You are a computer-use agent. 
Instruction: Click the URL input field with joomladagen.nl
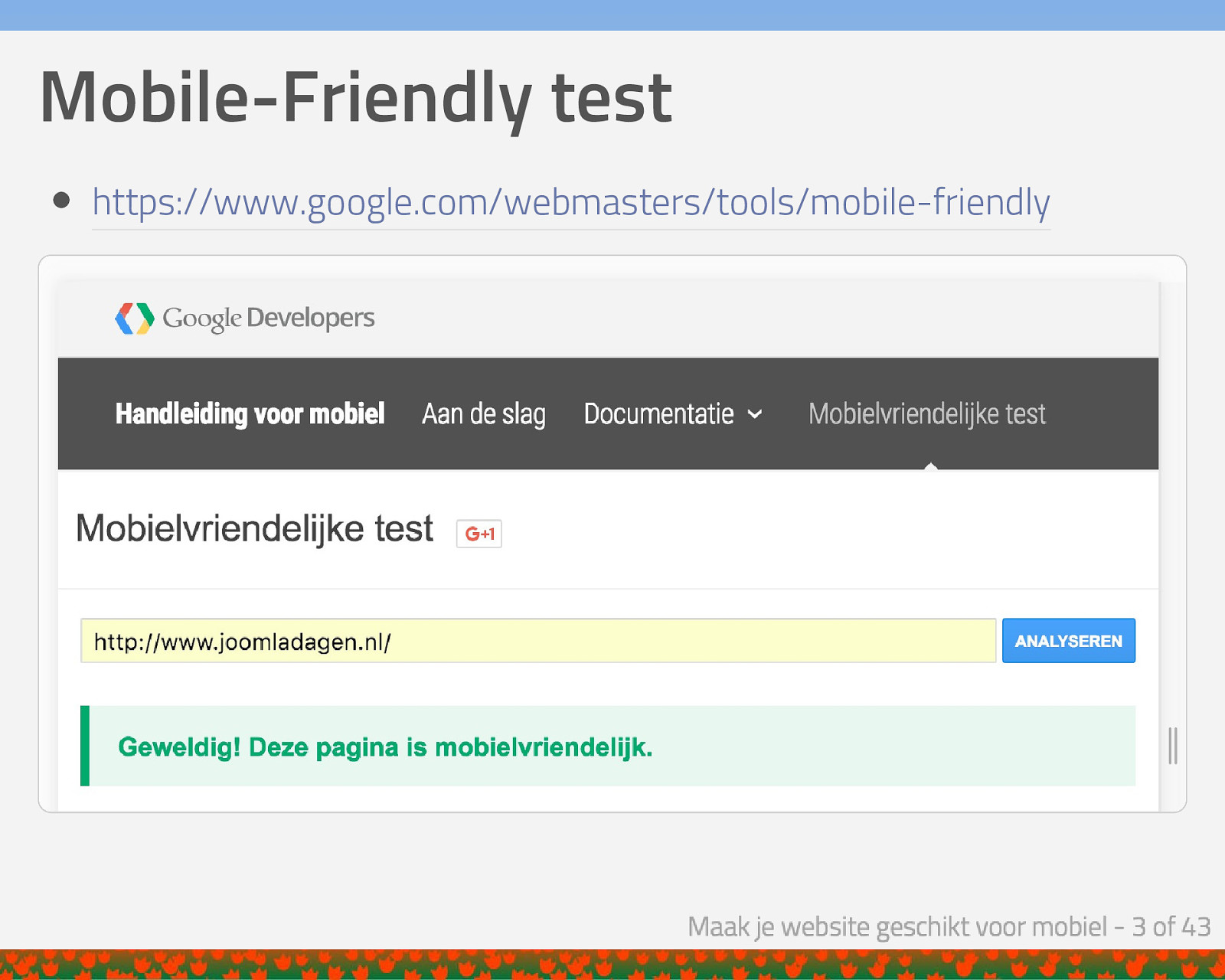click(538, 641)
